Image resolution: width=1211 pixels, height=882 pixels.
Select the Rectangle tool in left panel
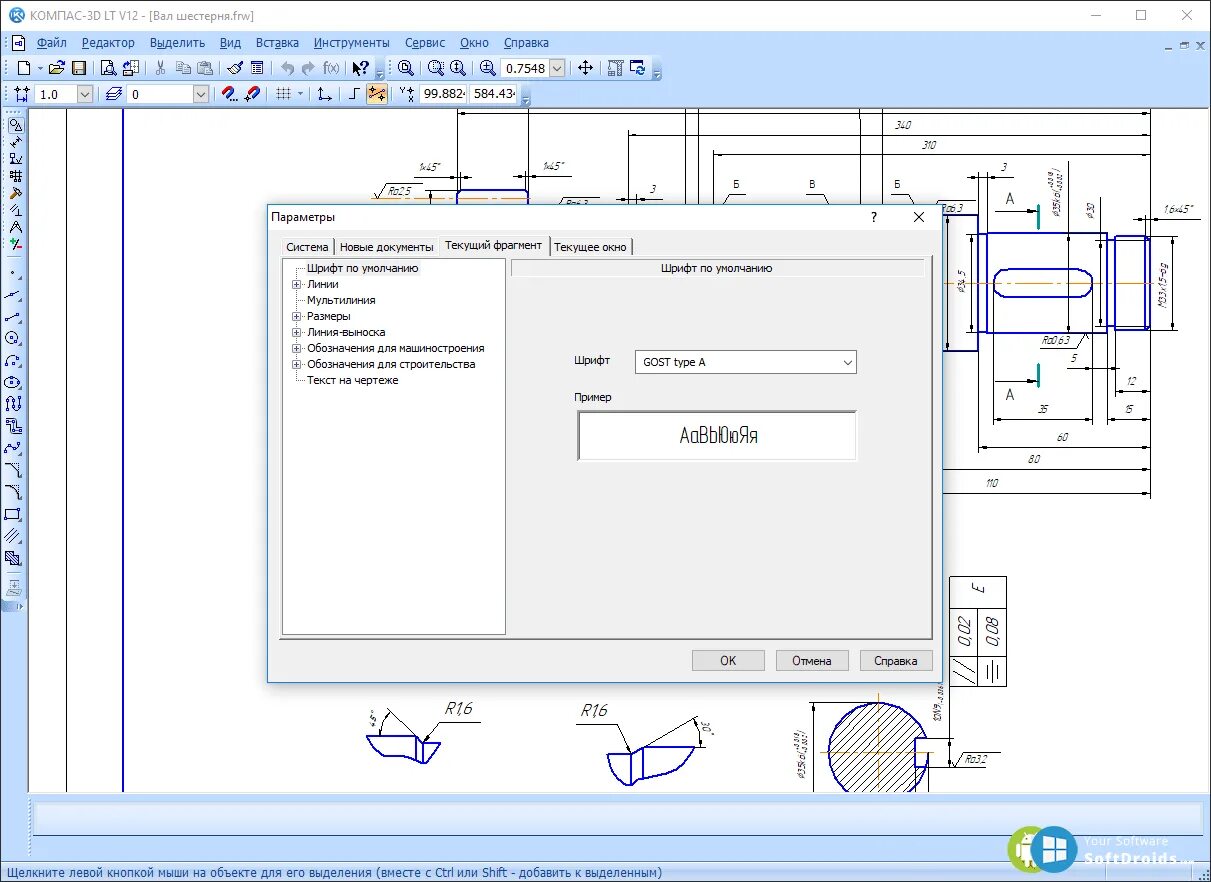[14, 514]
